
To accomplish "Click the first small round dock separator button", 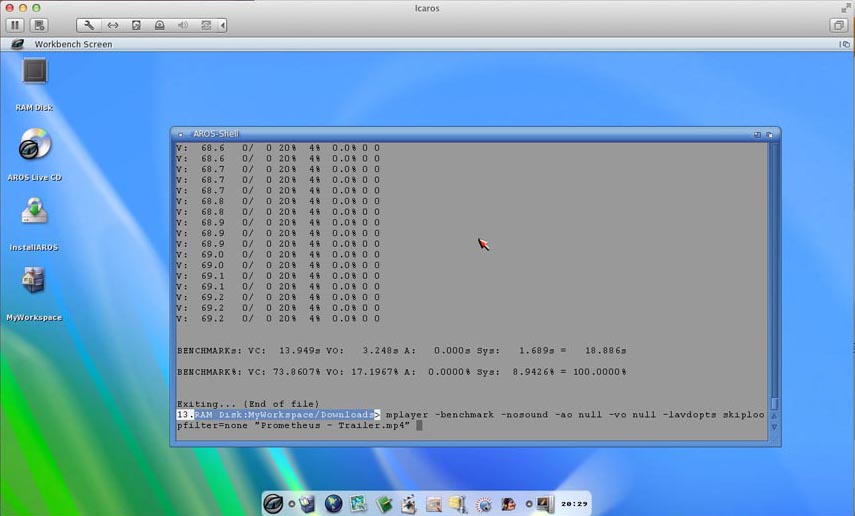I will (x=292, y=504).
